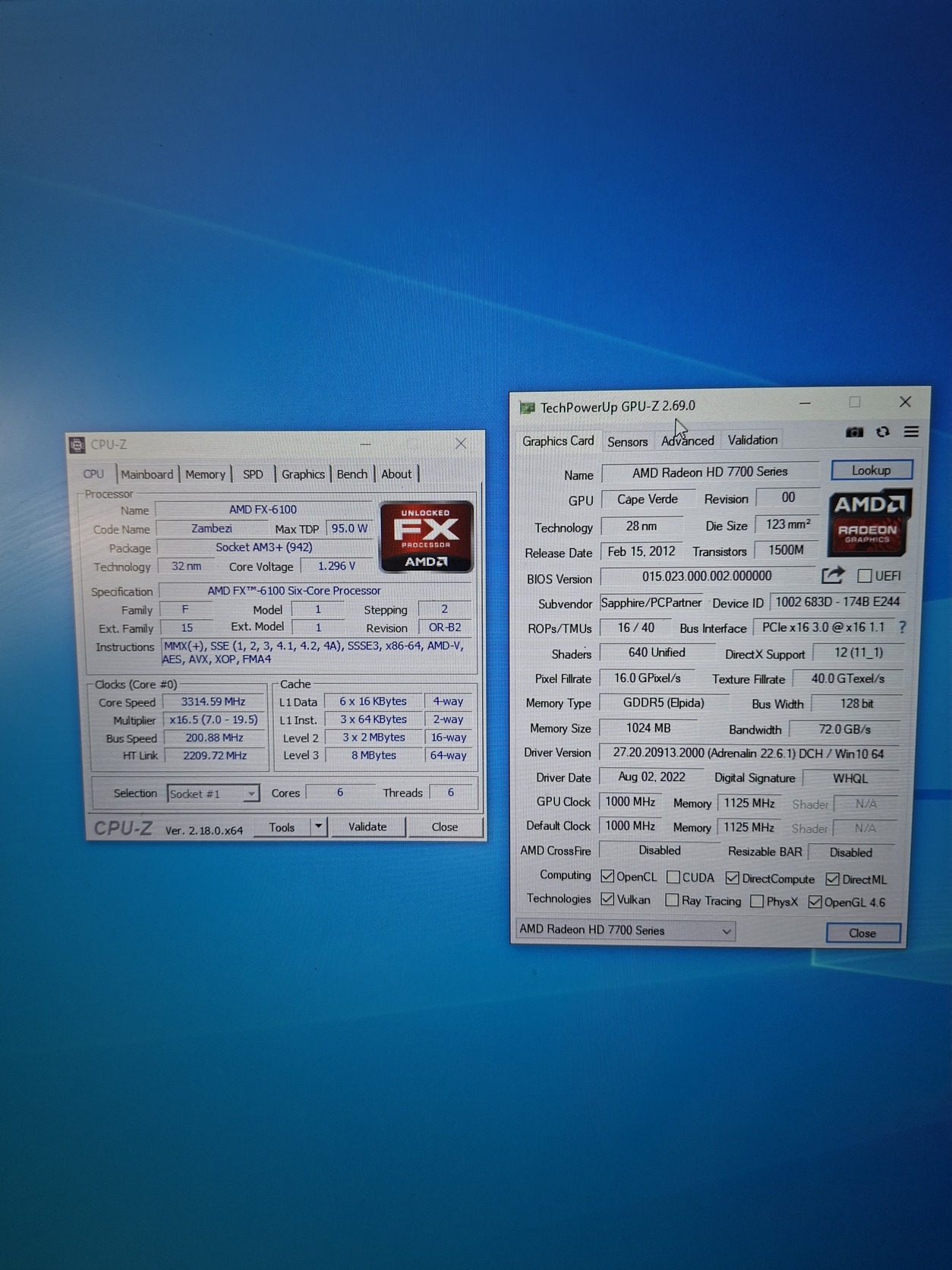Click the GPU Name field AMD Radeon HD 7700 Series
This screenshot has height=1270, width=952.
tap(710, 472)
